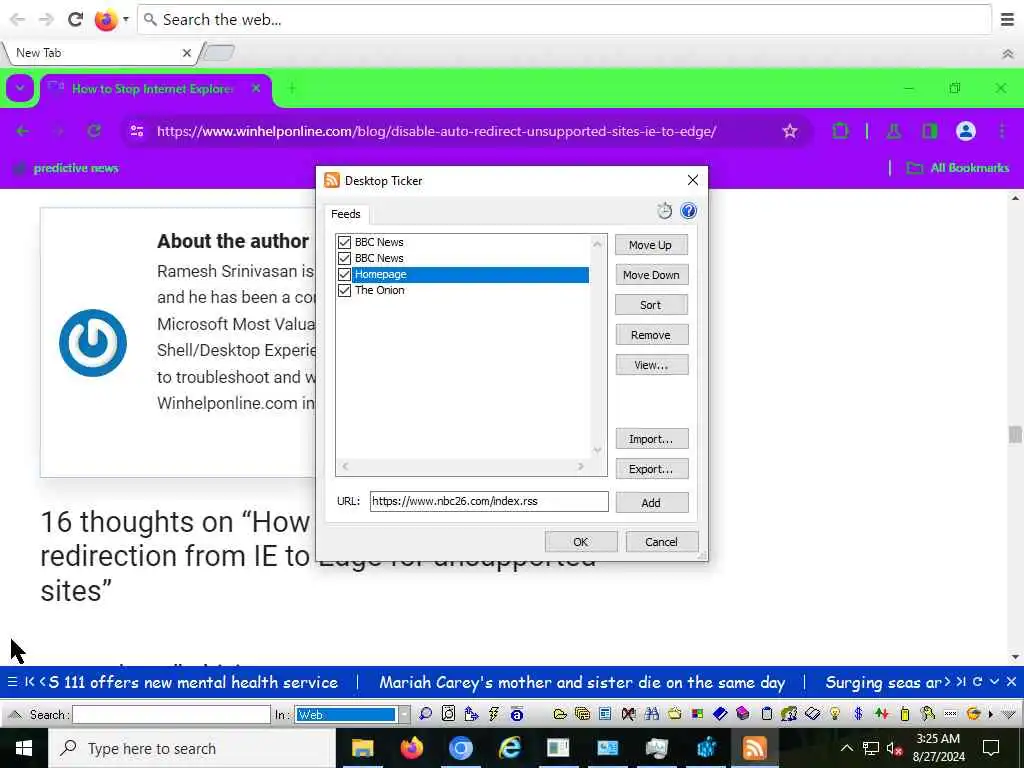1024x768 pixels.
Task: Focus the Search toolbar text box
Action: pyautogui.click(x=172, y=714)
